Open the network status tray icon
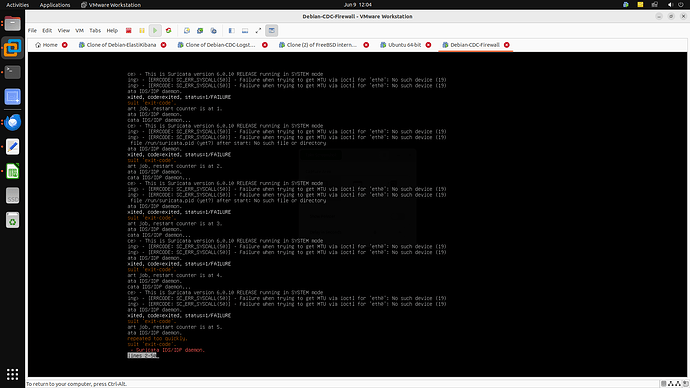This screenshot has height=388, width=690. pyautogui.click(x=655, y=5)
